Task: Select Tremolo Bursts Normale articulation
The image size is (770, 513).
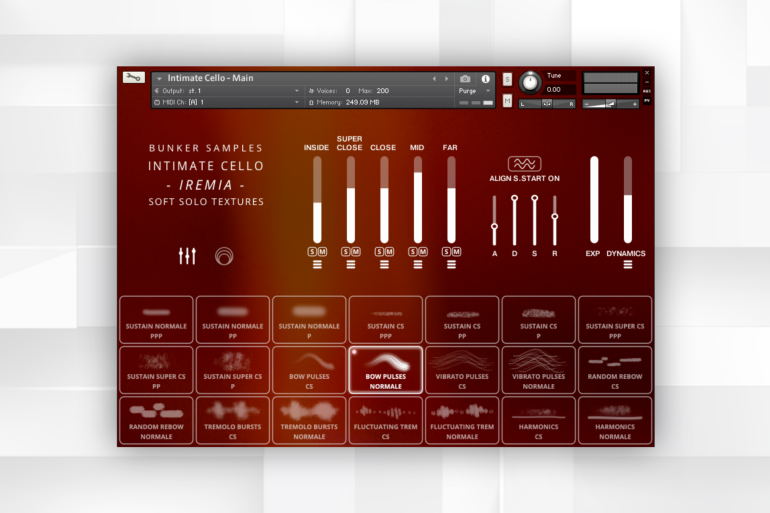Action: (309, 421)
